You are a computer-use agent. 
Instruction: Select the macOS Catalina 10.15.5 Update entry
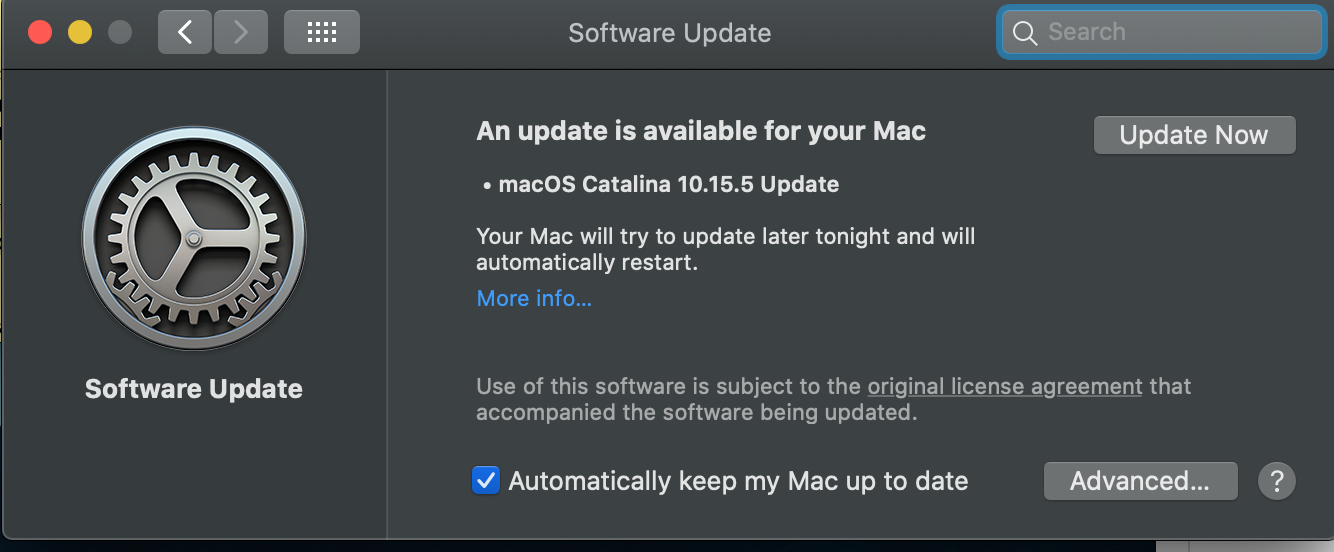pos(668,184)
